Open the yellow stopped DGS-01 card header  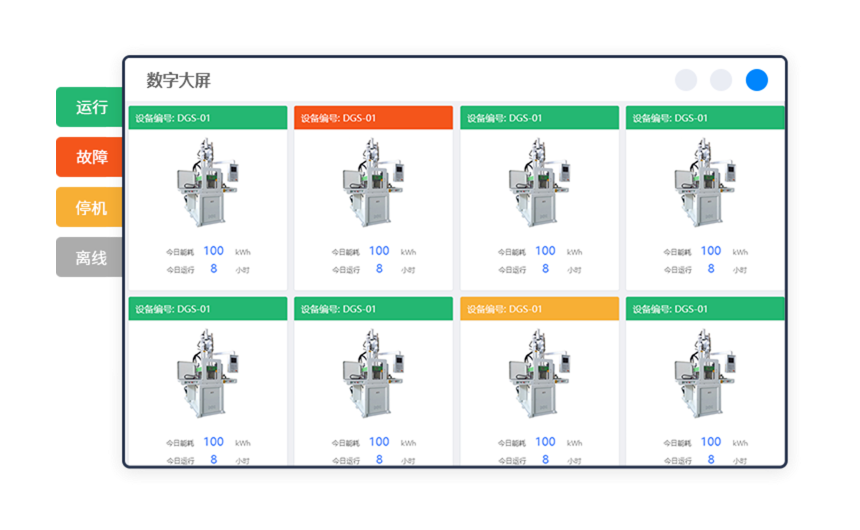click(x=539, y=309)
